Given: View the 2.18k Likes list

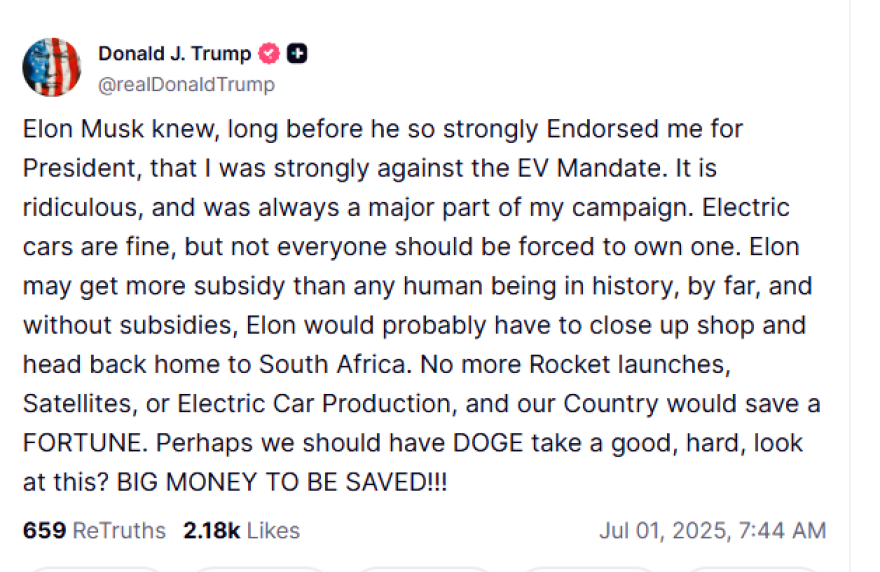Looking at the screenshot, I should point(241,530).
